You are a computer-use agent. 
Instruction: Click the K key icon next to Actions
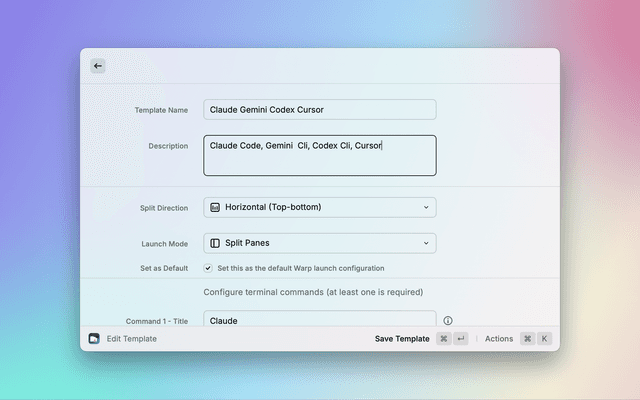coord(545,339)
